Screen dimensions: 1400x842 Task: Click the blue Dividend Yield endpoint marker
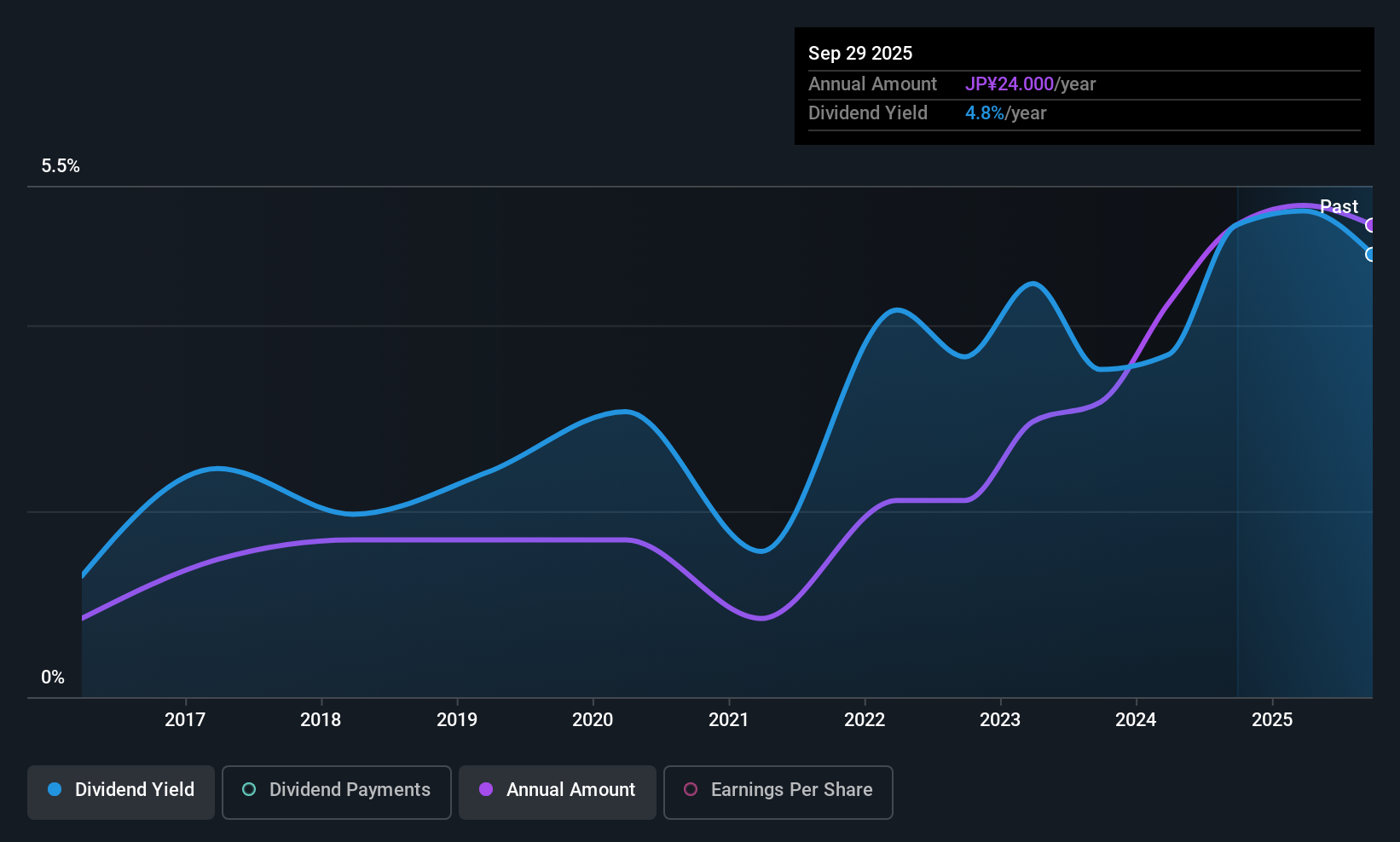1371,254
